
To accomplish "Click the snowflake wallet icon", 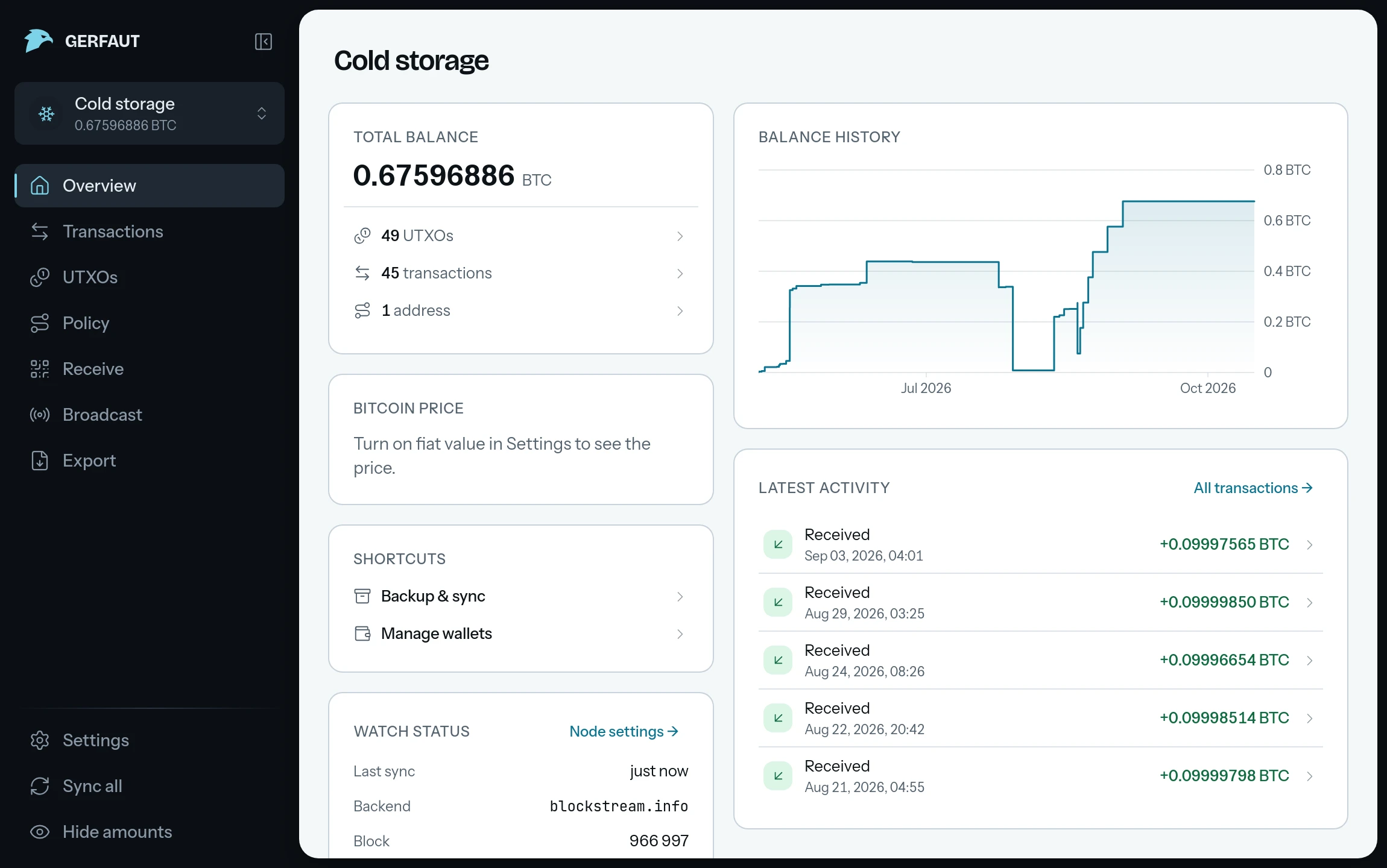I will coord(46,113).
